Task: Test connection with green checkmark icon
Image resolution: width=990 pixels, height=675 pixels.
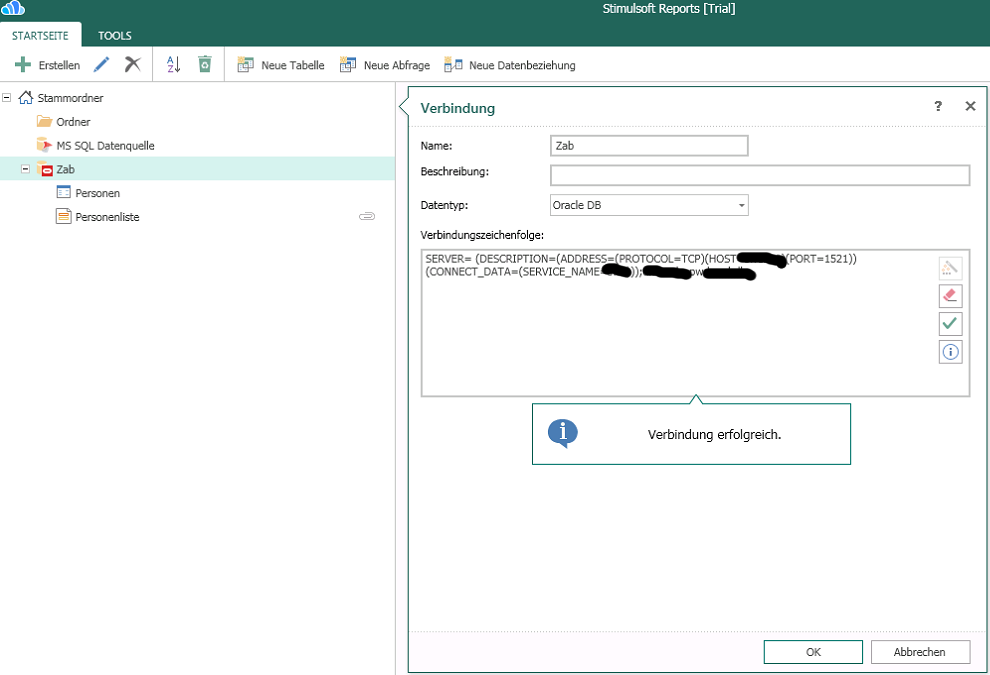Action: tap(950, 323)
